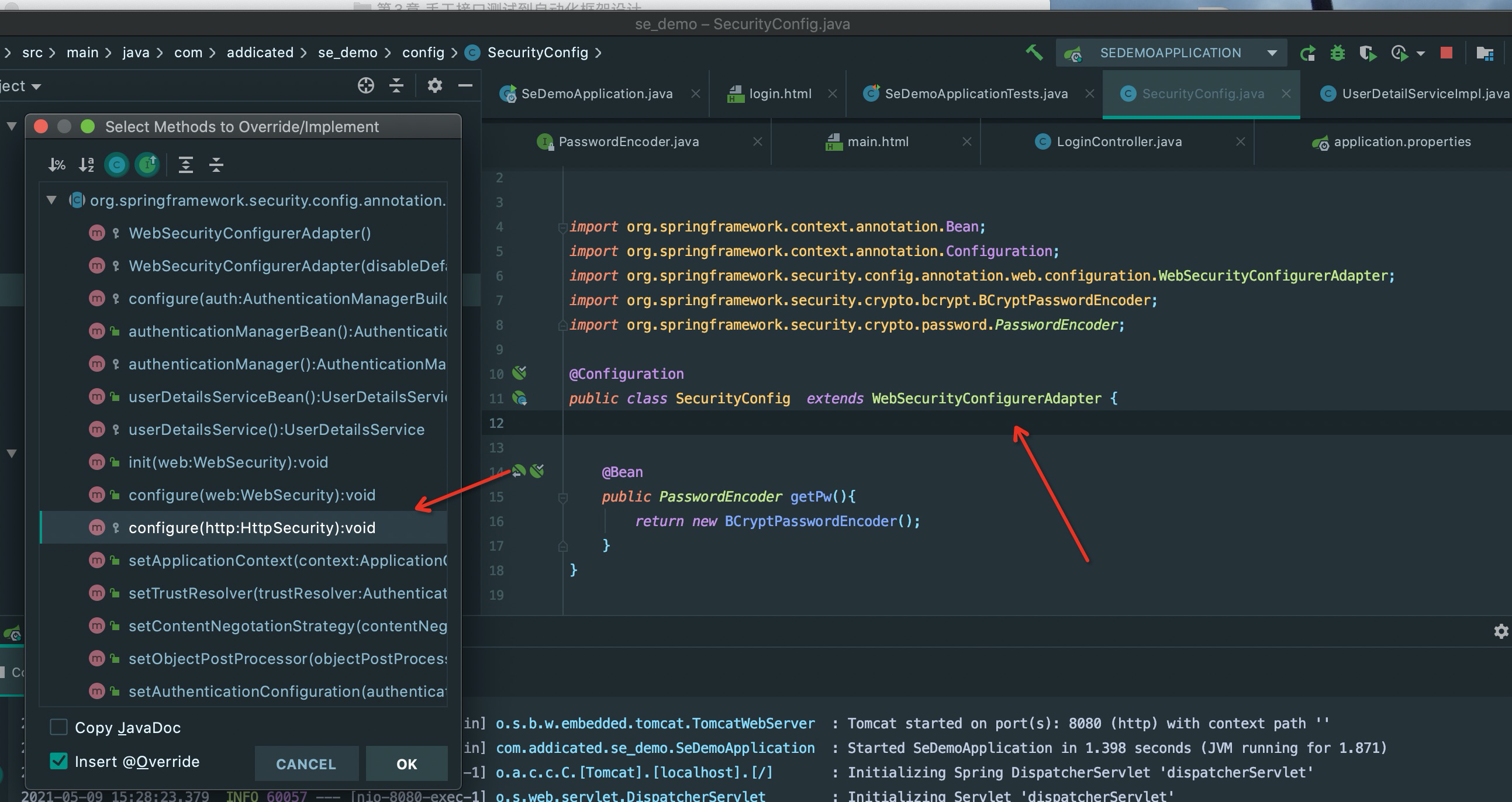This screenshot has height=802, width=1512.
Task: Select configure(auth:AuthenticationManagerBuilder) method
Action: 244,299
